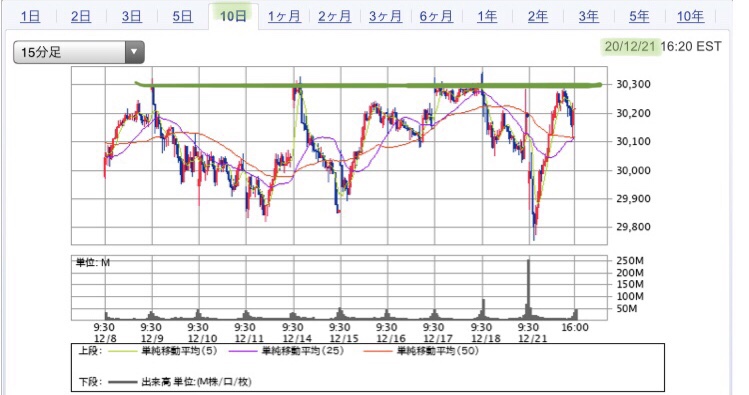Click the 29,800 price axis label

[x=633, y=227]
